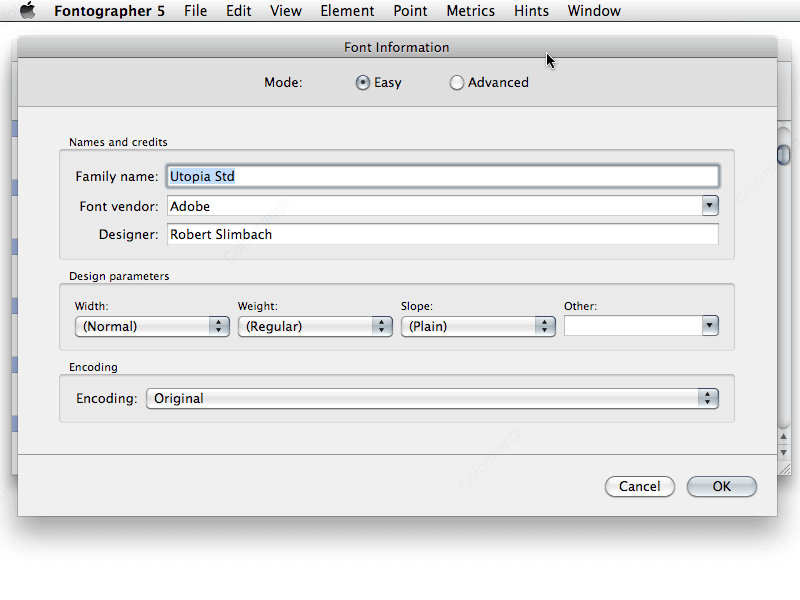Open the Apple menu
Viewport: 800px width, 600px height.
[x=28, y=10]
